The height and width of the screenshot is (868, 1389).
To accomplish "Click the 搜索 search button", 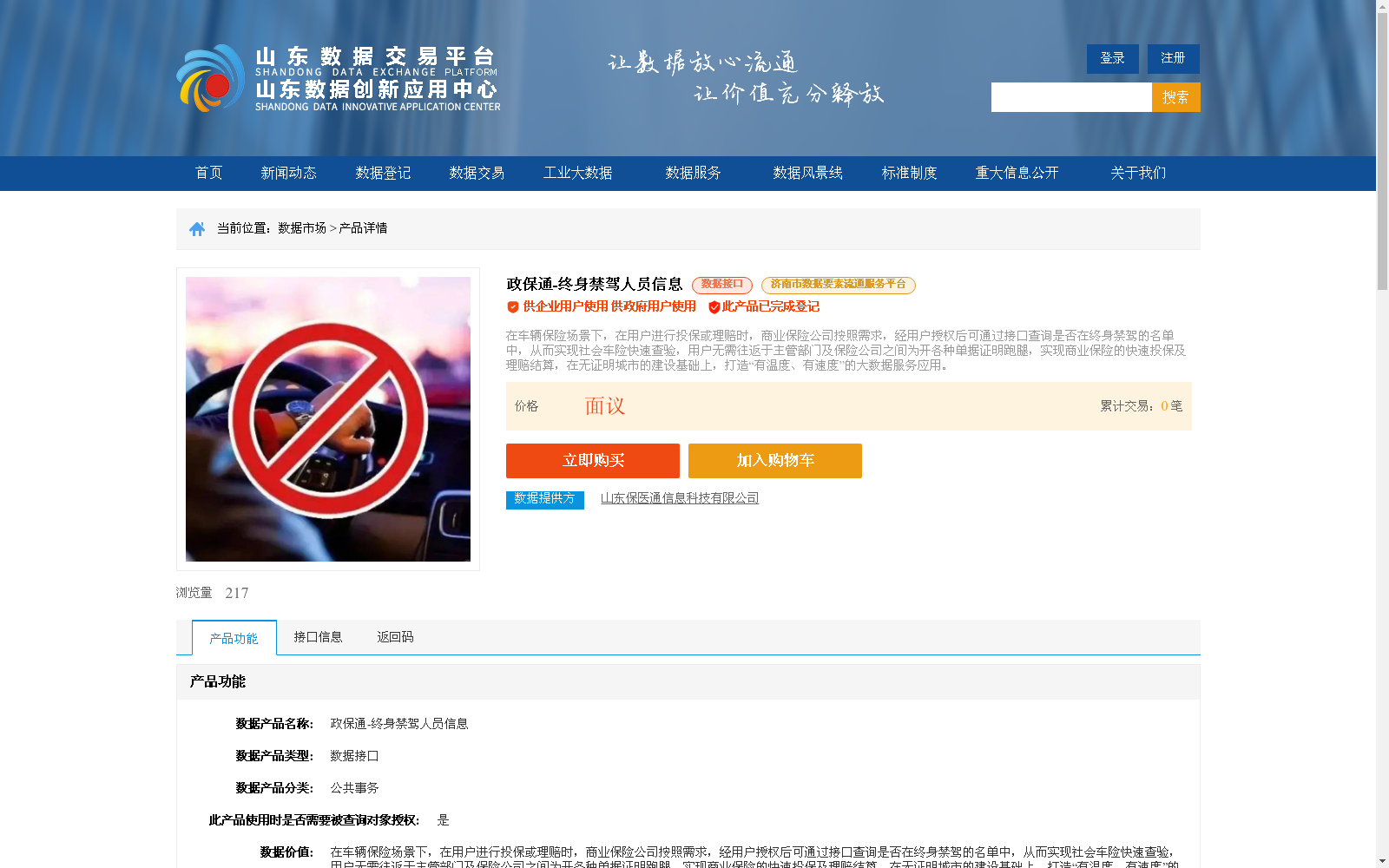I will (x=1176, y=97).
